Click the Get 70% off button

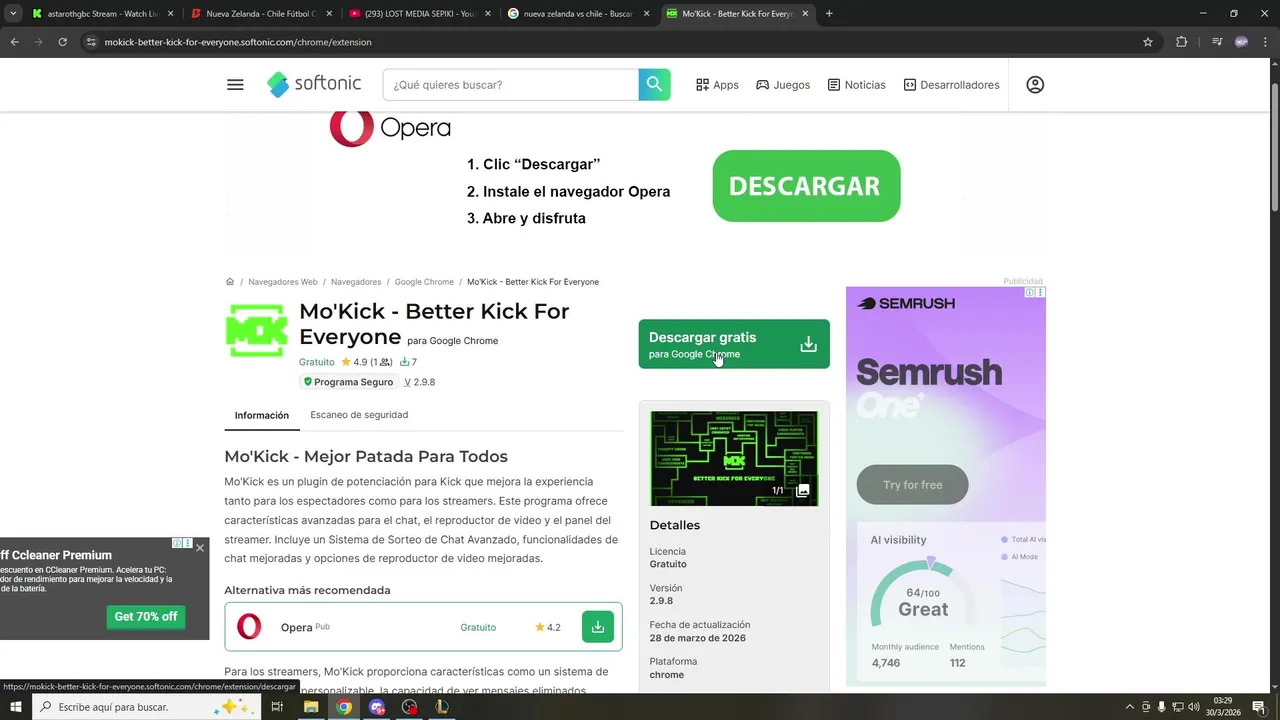(x=146, y=617)
